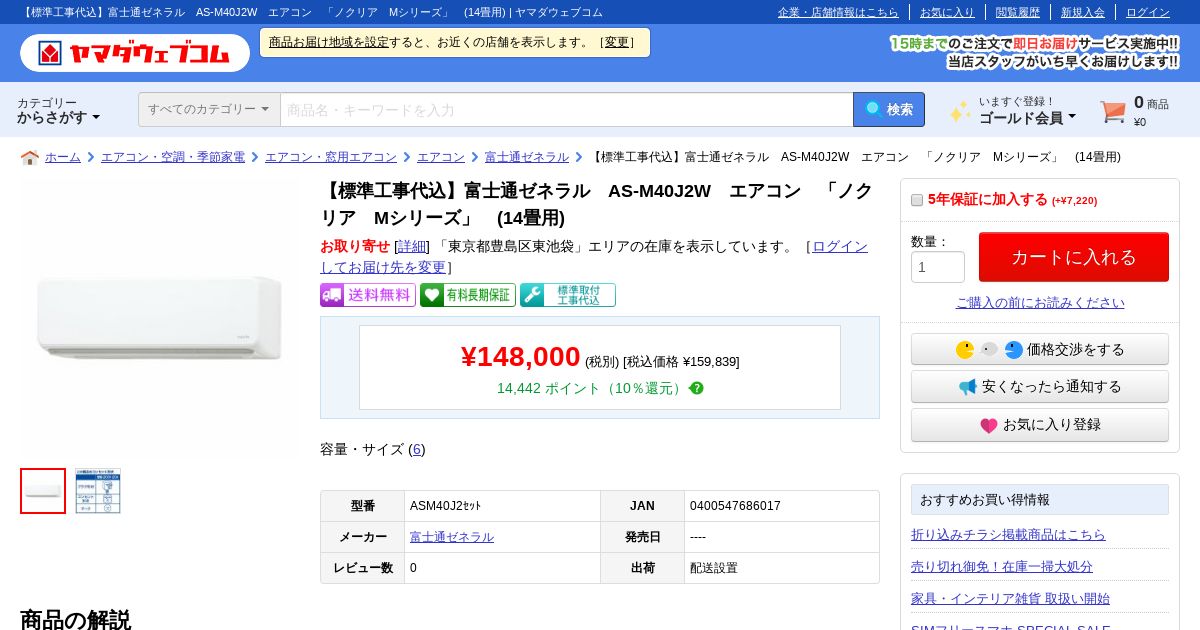Click the 詳細 link next to お取り寄せ
This screenshot has width=1200, height=630.
[x=412, y=246]
